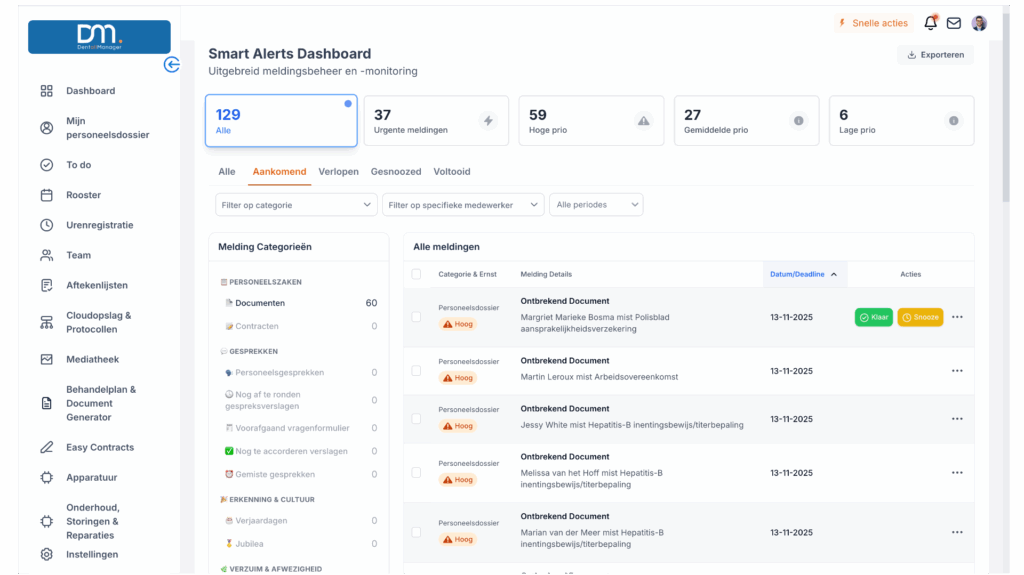
Task: Open Cloudopslag & Protocollen
Action: click(99, 322)
